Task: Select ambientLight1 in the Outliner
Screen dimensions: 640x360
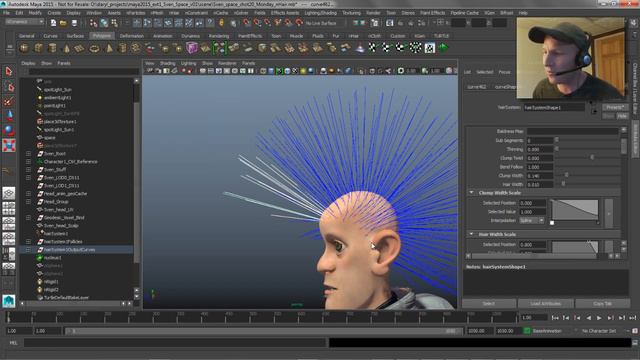Action: point(57,98)
